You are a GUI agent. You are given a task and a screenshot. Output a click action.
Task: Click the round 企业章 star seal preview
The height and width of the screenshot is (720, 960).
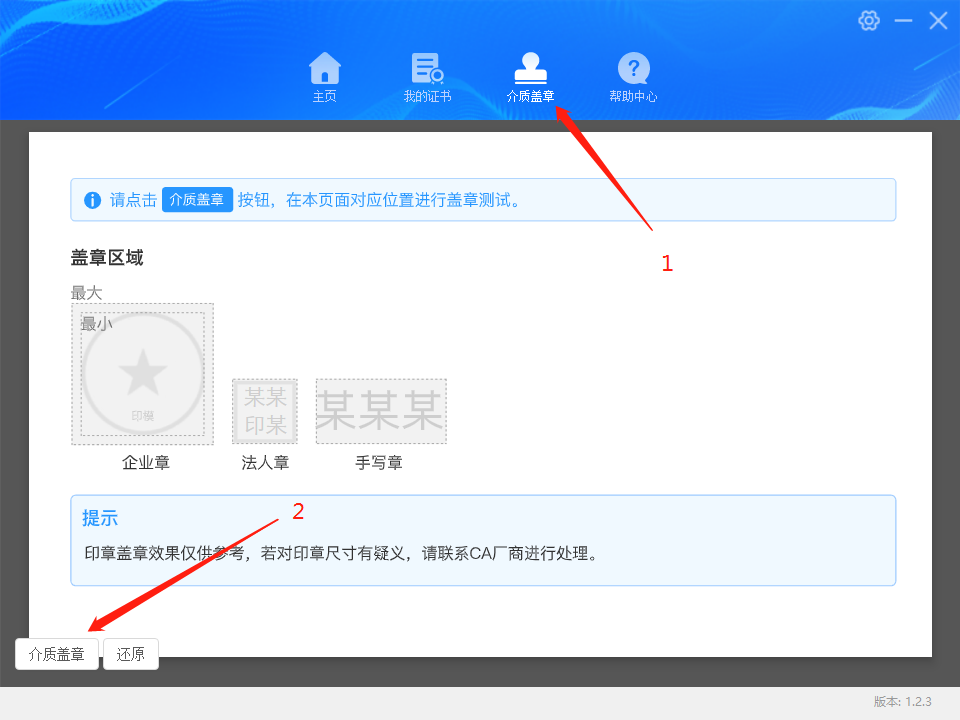click(143, 374)
